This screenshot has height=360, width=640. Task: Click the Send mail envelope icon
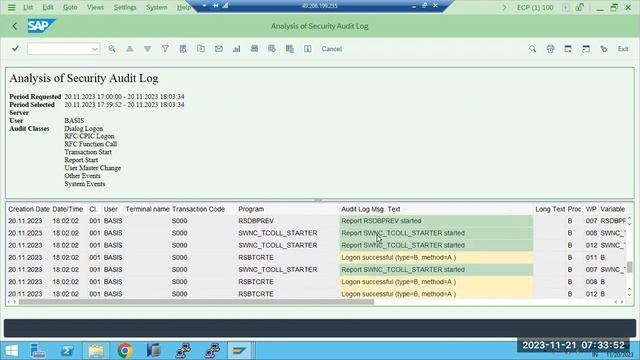pos(219,49)
